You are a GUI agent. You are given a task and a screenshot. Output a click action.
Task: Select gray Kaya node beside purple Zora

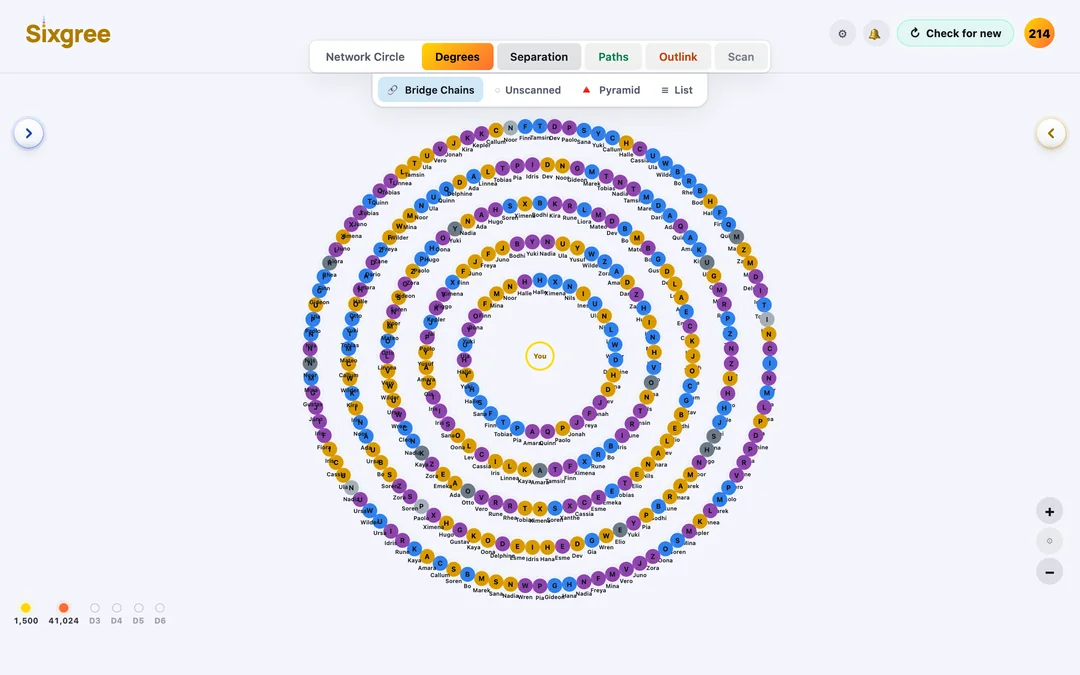tap(422, 453)
